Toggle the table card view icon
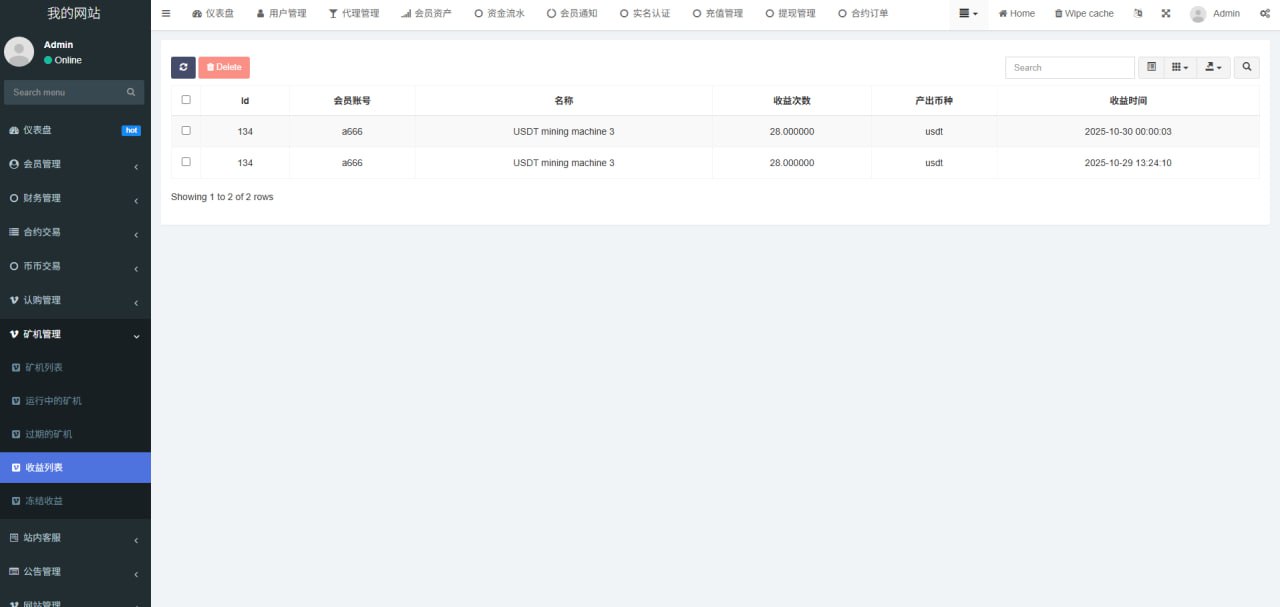1280x607 pixels. coord(1151,67)
